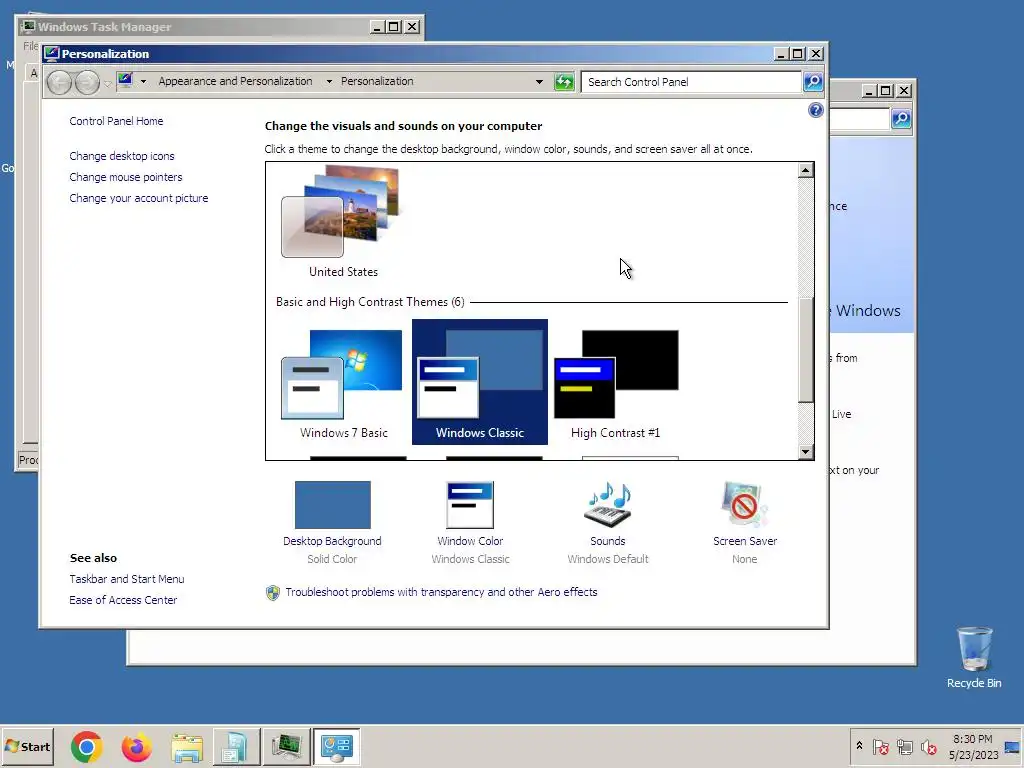This screenshot has width=1024, height=768.
Task: Click the Windows Task Manager title icon
Action: [28, 27]
